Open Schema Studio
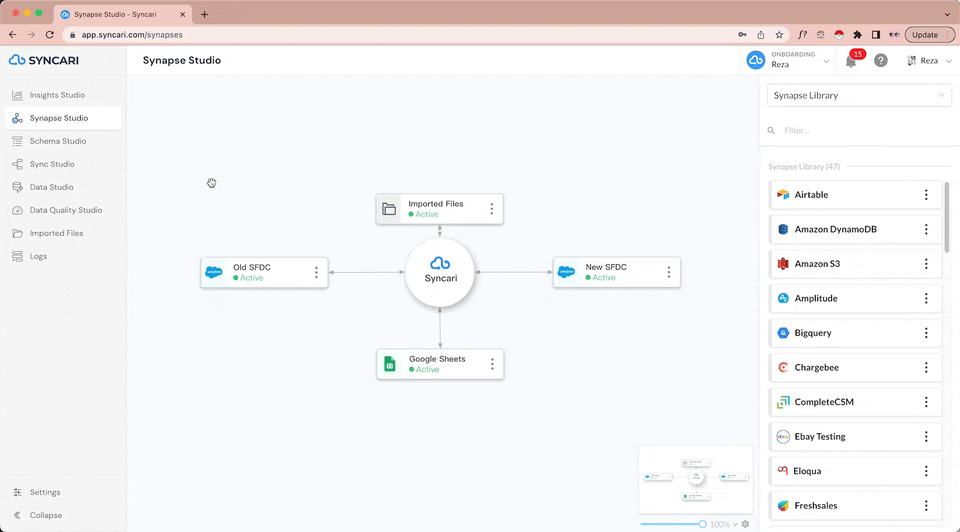960x532 pixels. pyautogui.click(x=58, y=141)
